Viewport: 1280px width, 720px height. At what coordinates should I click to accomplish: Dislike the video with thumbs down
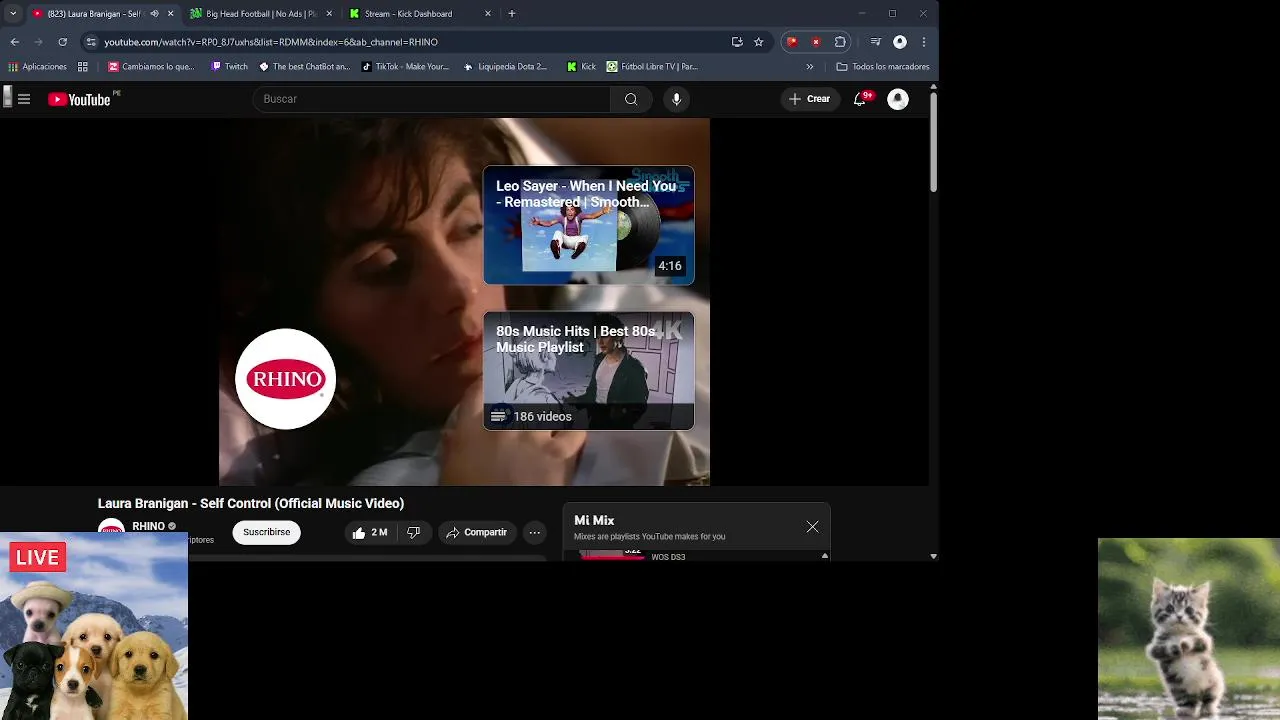[x=413, y=533]
